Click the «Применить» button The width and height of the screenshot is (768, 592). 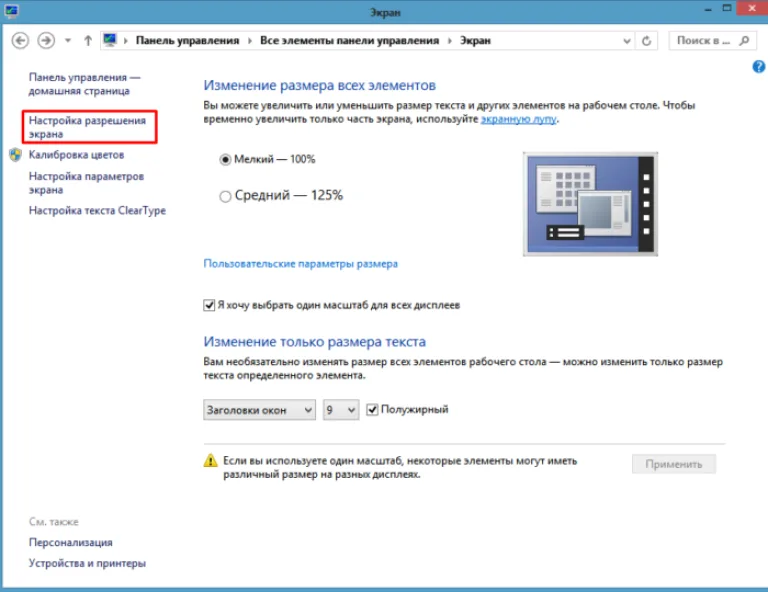pos(673,464)
